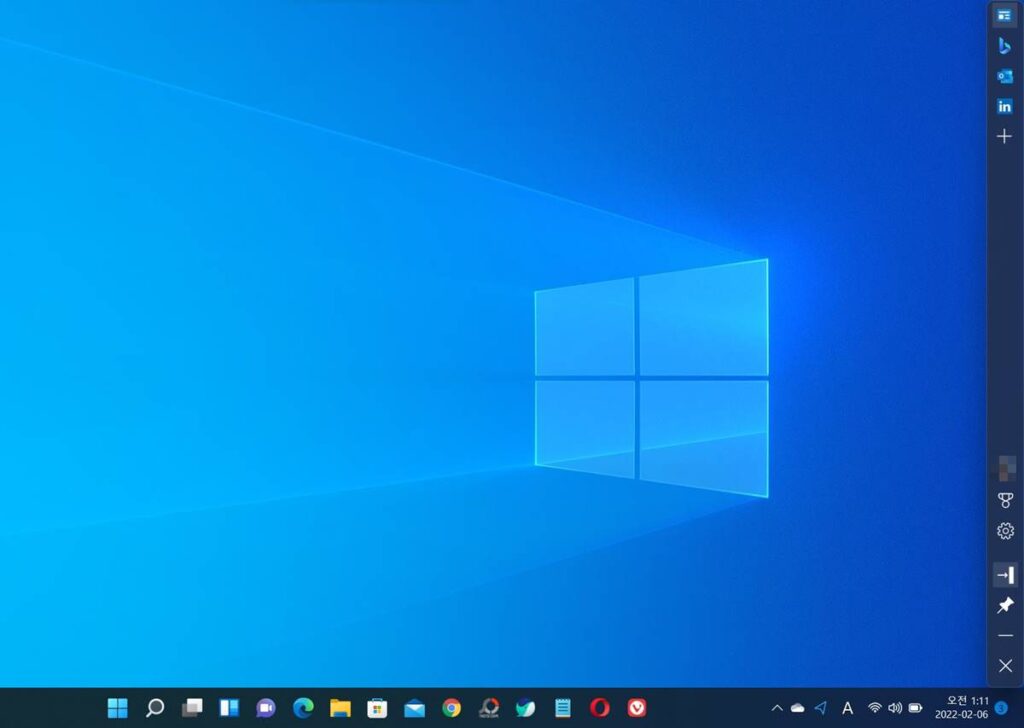1024x728 pixels.
Task: Open Outlook in the Edge bar
Action: 1005,76
